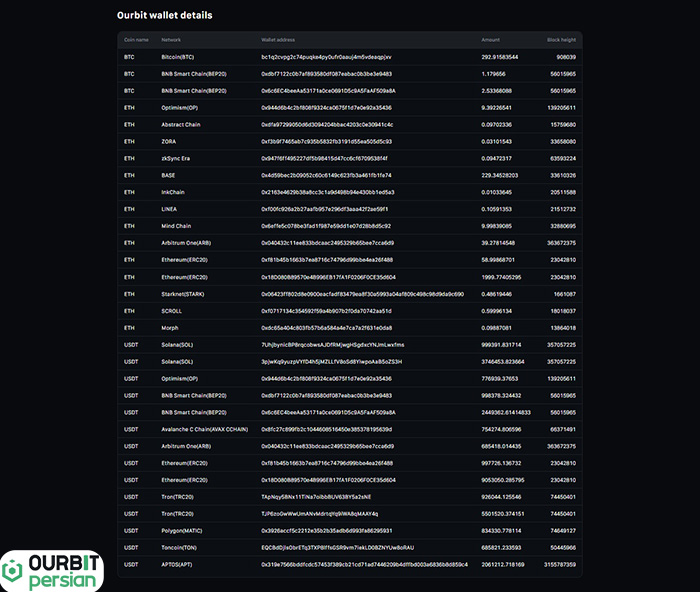Click the Bitcoin amount 292.91583544

pos(500,57)
